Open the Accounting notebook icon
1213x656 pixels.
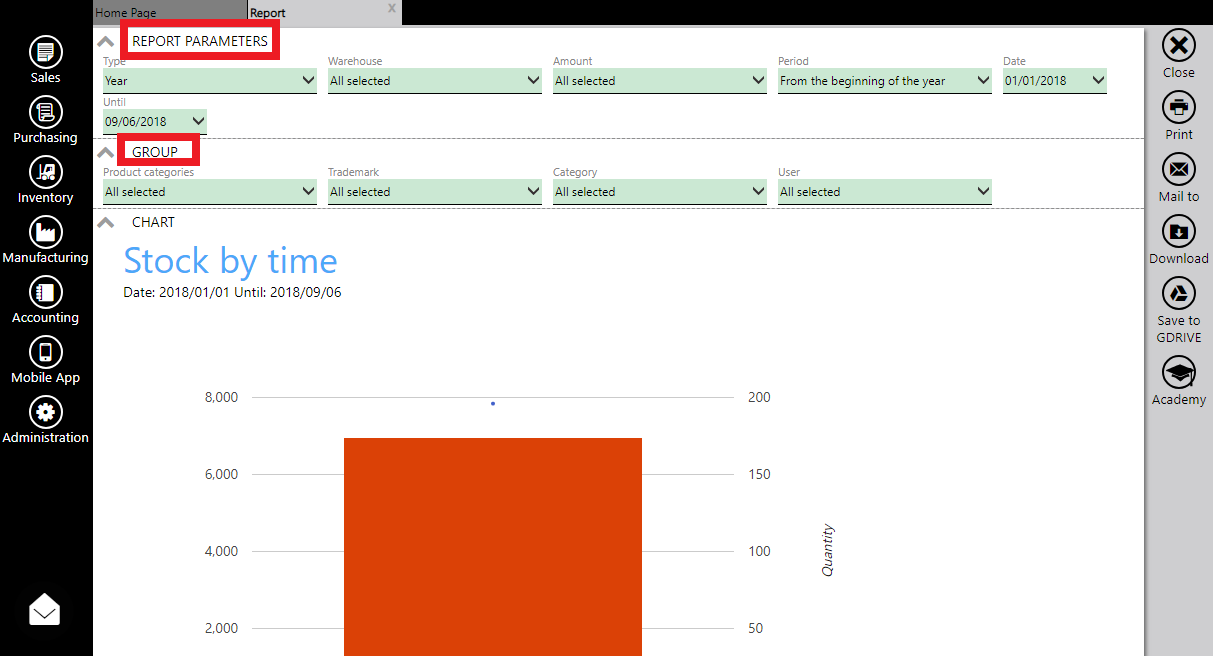[45, 292]
